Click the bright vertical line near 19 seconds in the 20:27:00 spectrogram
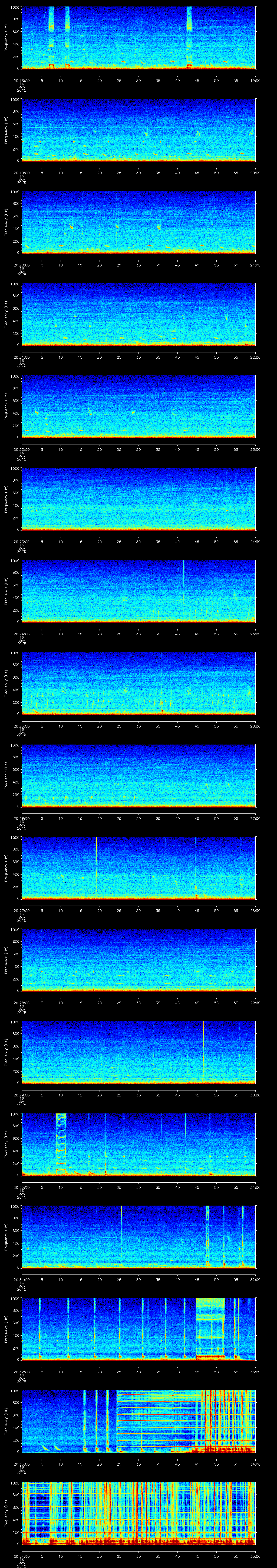This screenshot has height=1568, width=277. pyautogui.click(x=96, y=868)
